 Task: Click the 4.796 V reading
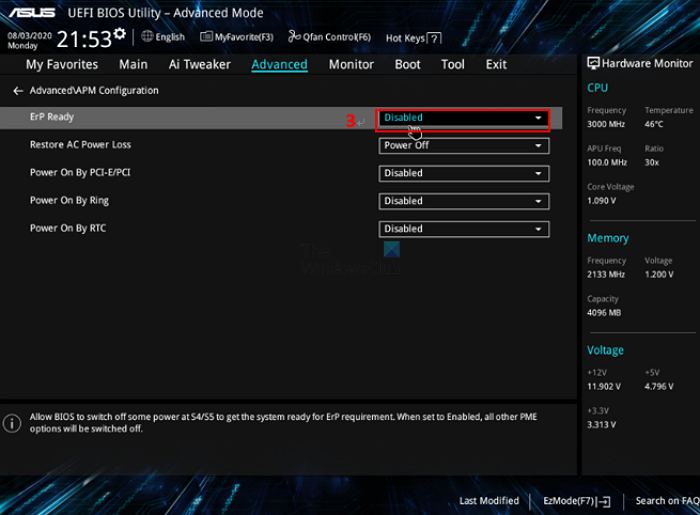click(x=659, y=386)
